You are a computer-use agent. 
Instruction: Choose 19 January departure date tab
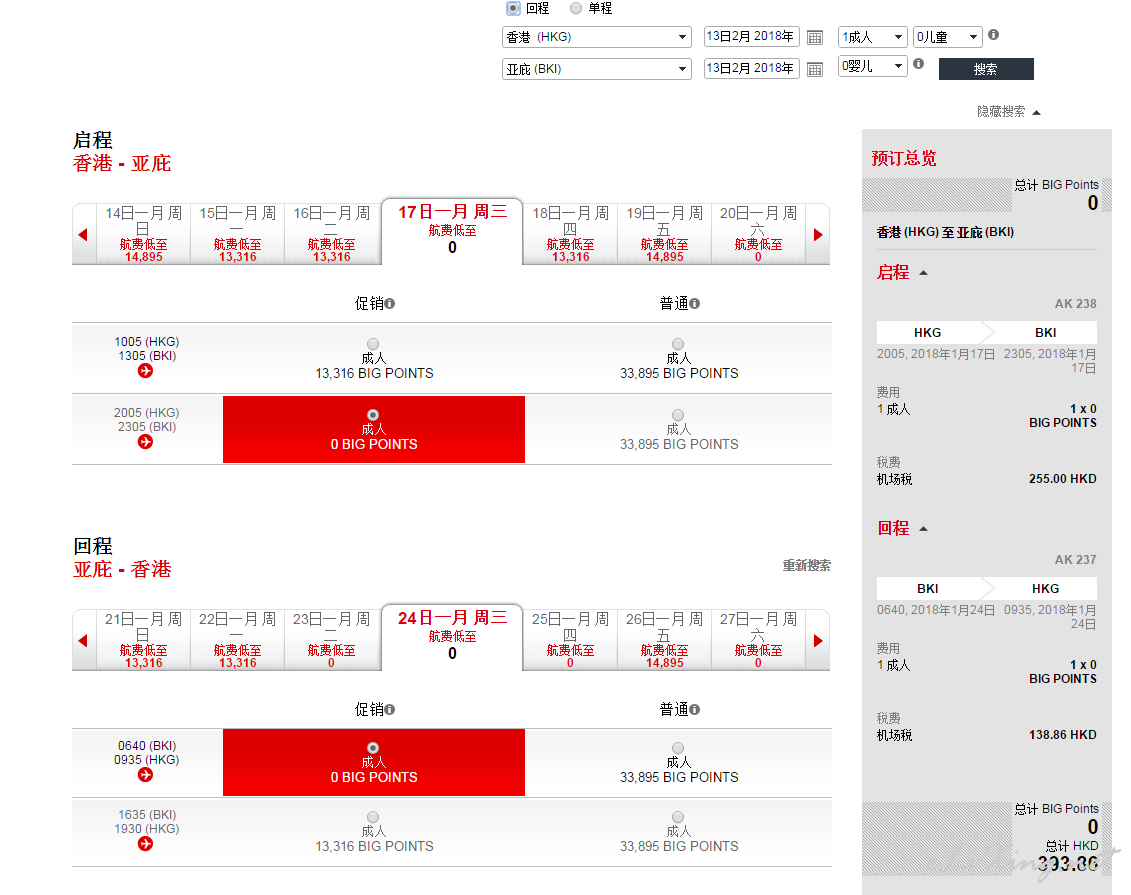click(664, 234)
